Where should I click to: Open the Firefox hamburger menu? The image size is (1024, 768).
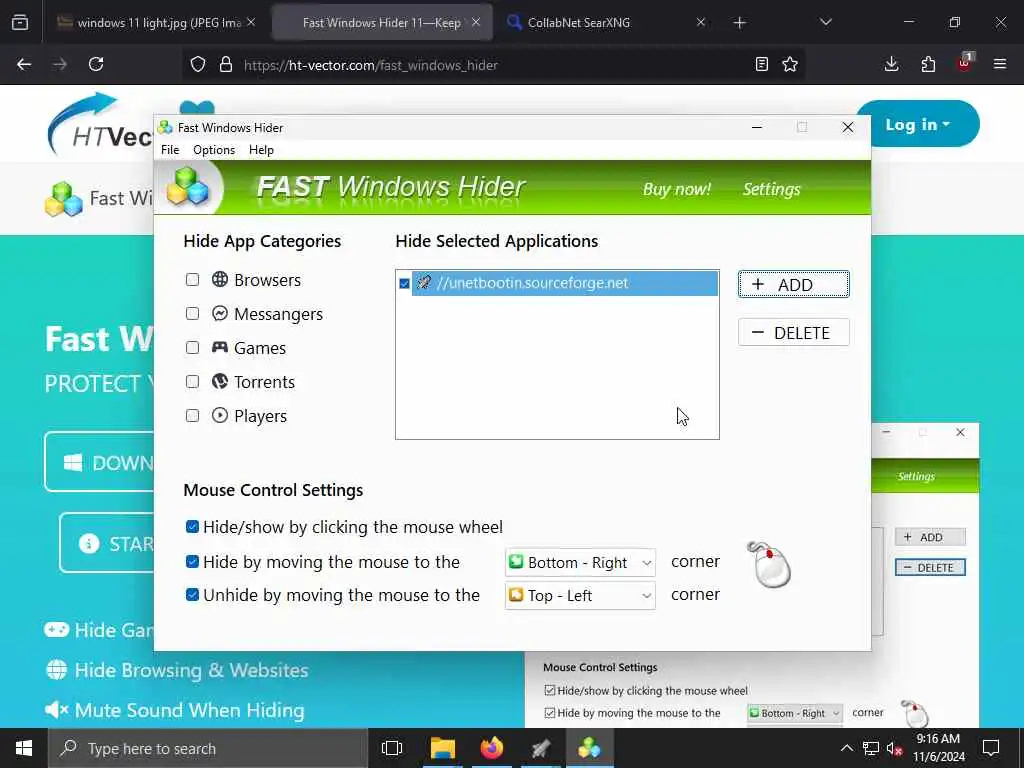pos(1000,64)
